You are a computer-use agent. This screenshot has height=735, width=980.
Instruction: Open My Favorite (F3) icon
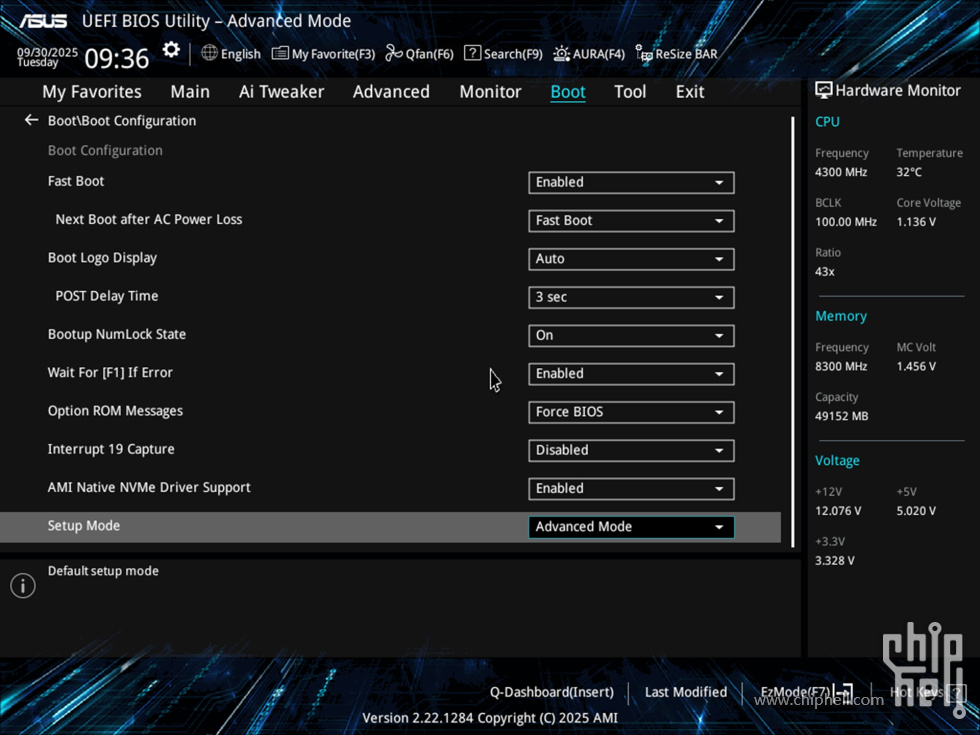pyautogui.click(x=280, y=53)
